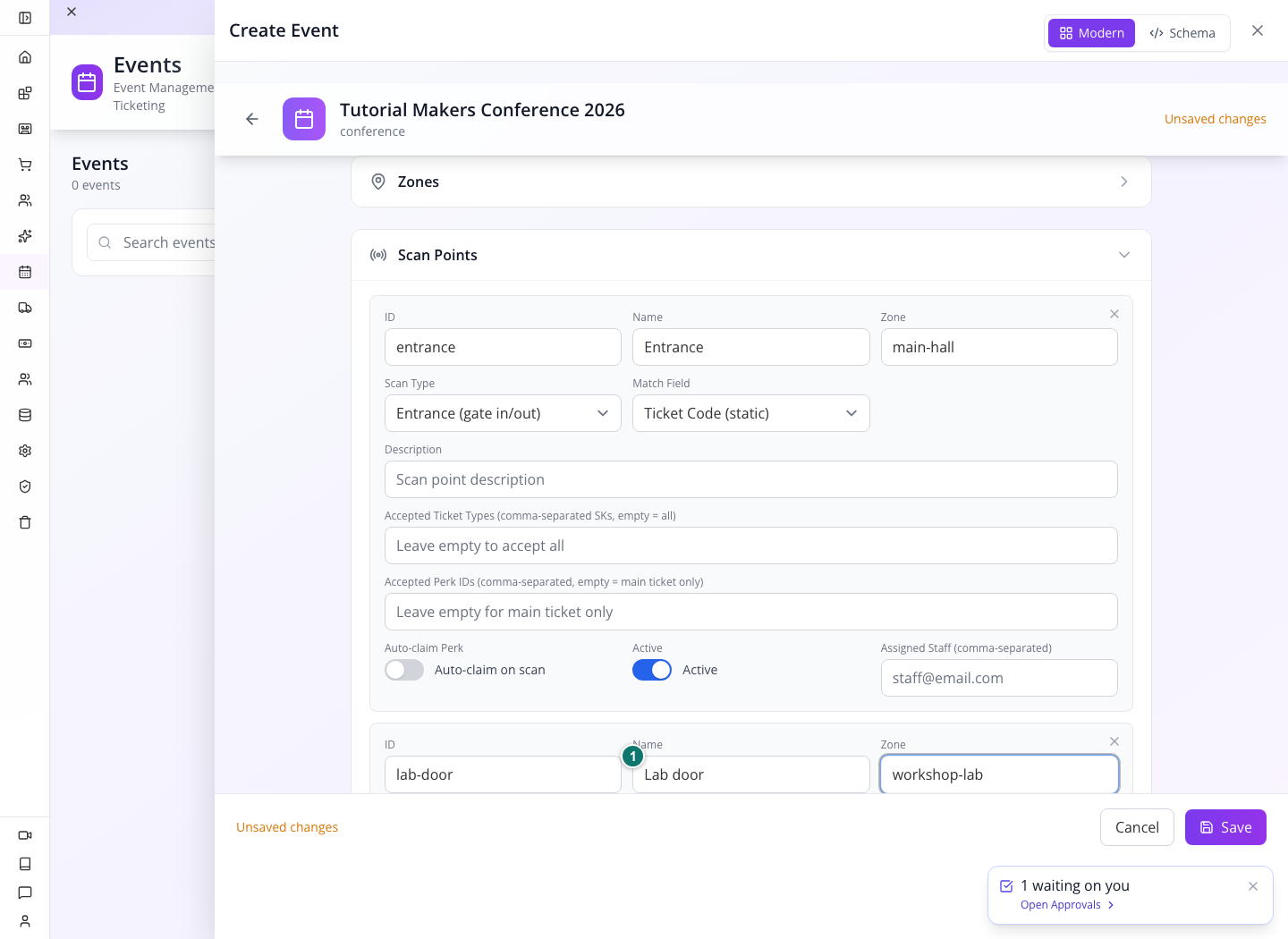The width and height of the screenshot is (1288, 939).
Task: Enable the Auto-claim on scan toggle
Action: pyautogui.click(x=404, y=670)
